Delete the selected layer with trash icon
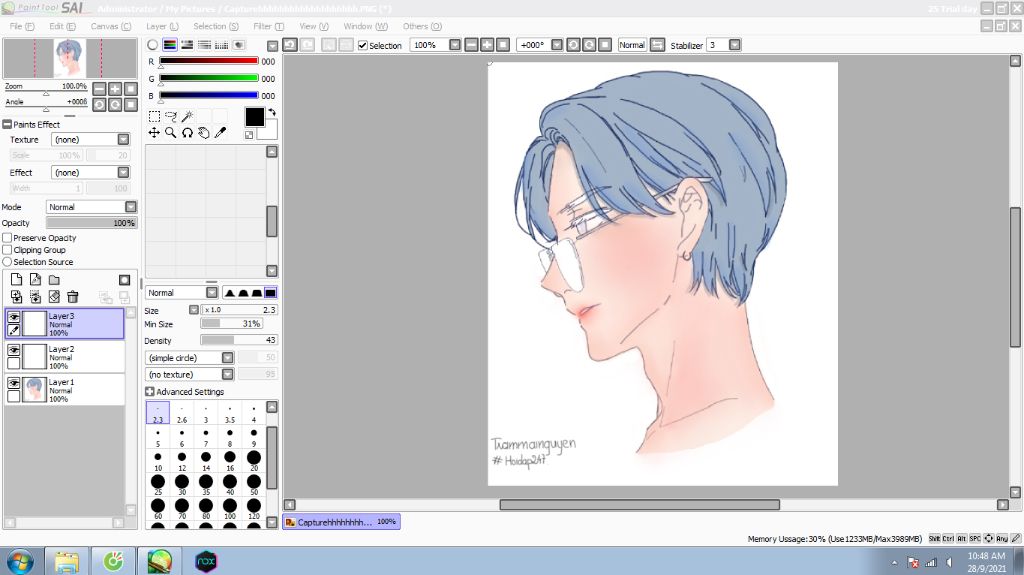The width and height of the screenshot is (1024, 575). (72, 297)
